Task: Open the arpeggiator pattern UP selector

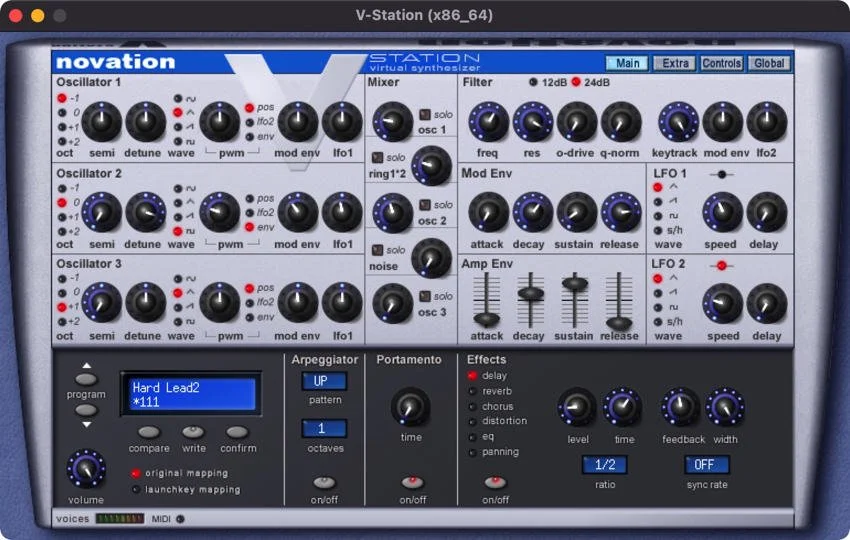Action: pyautogui.click(x=324, y=381)
